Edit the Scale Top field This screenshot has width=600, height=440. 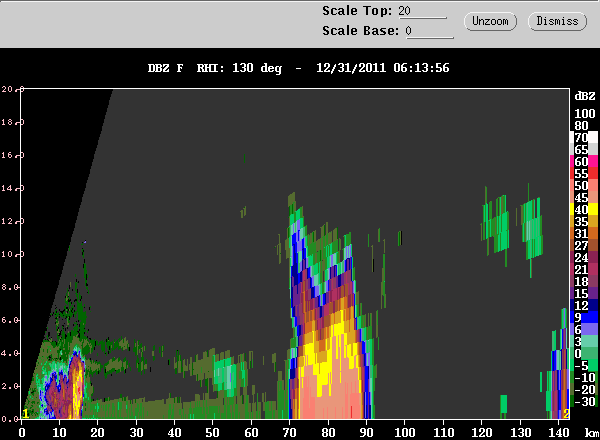point(422,11)
